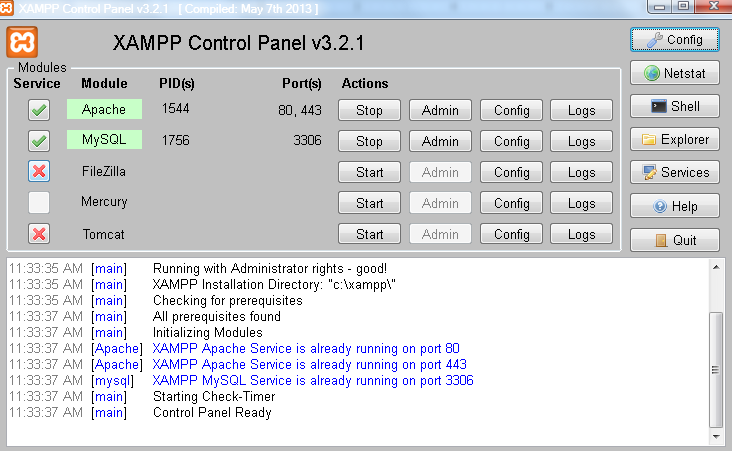Open MySQL Config menu
The image size is (732, 451).
(512, 141)
